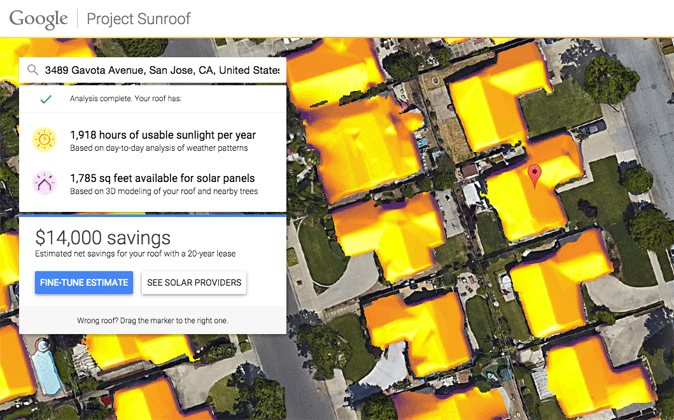Select "1,785 sq feet available for solar panels"
This screenshot has height=420, width=674.
(x=162, y=178)
